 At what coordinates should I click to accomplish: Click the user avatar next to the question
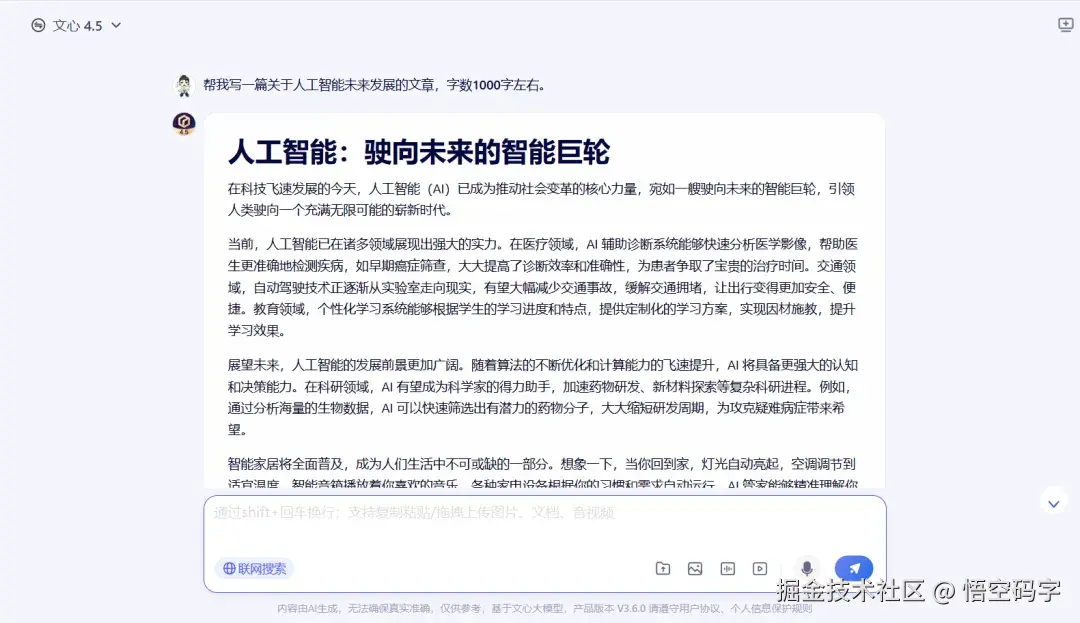[x=184, y=85]
